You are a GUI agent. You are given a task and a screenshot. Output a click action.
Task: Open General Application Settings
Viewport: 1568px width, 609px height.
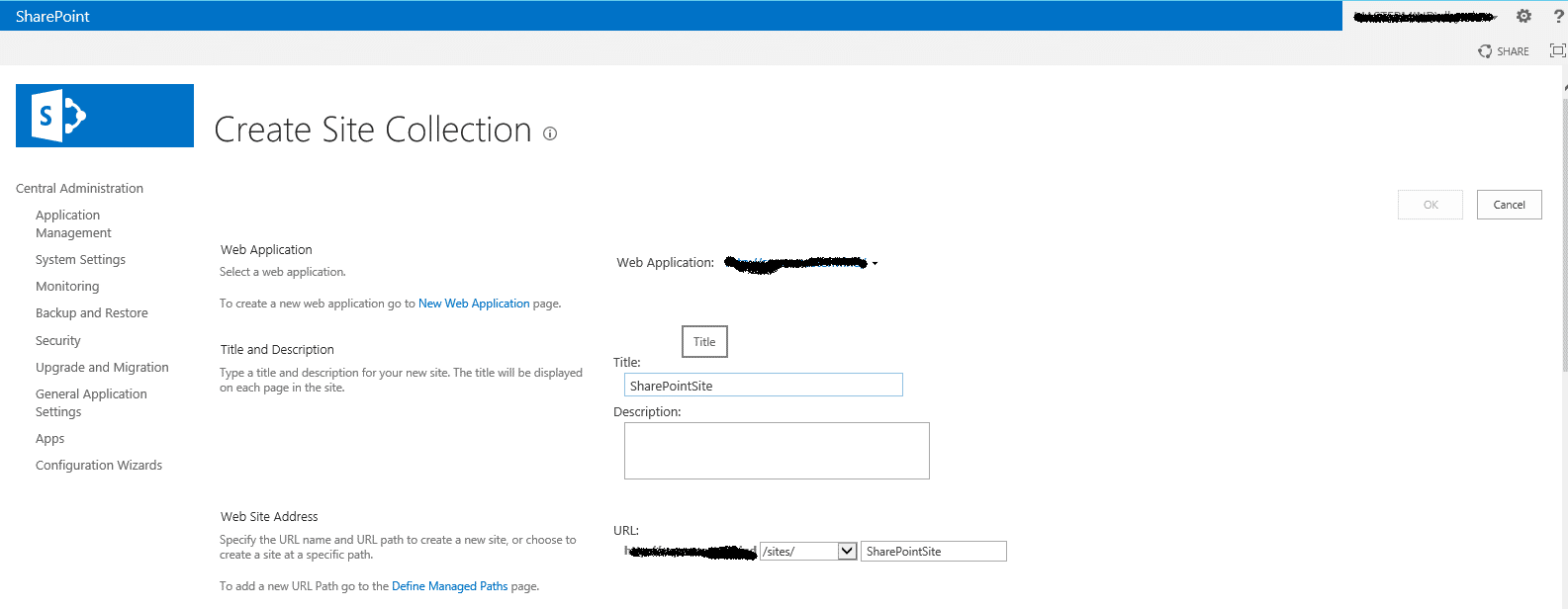(91, 402)
